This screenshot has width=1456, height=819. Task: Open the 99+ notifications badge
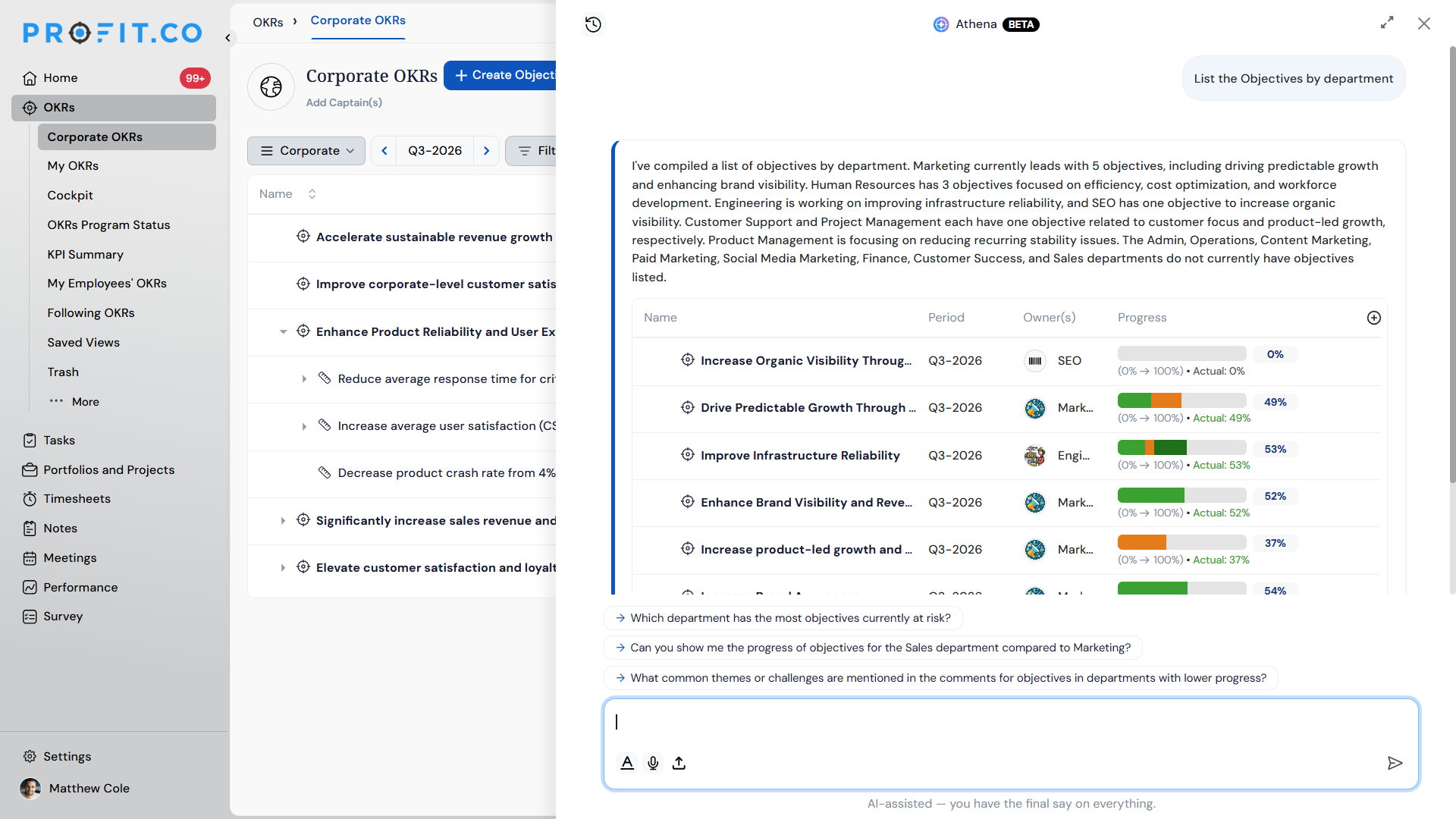coord(195,78)
